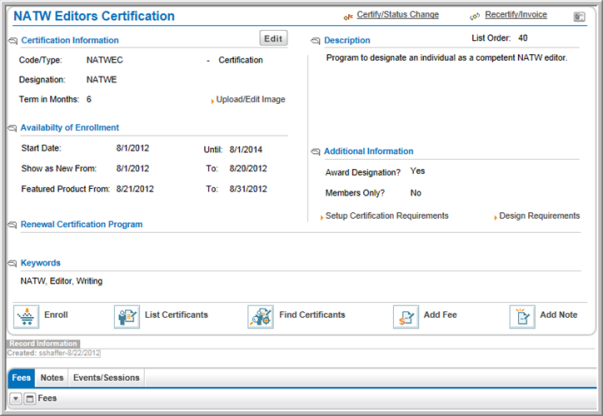Click the To date 8/31/2012
This screenshot has height=416, width=603.
click(x=248, y=189)
